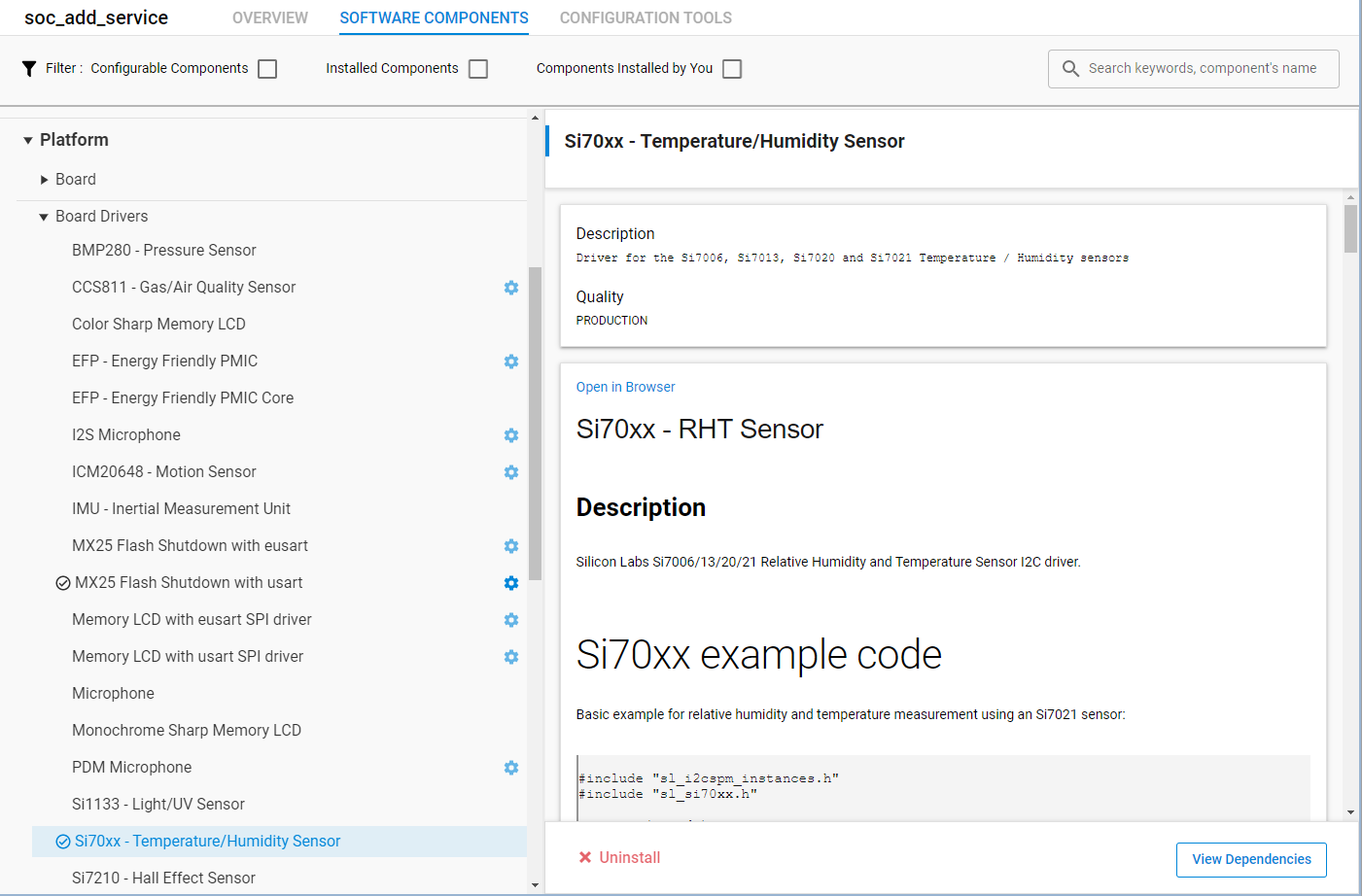Viewport: 1362px width, 896px height.
Task: Enable Installed Components filter checkbox
Action: coord(478,69)
